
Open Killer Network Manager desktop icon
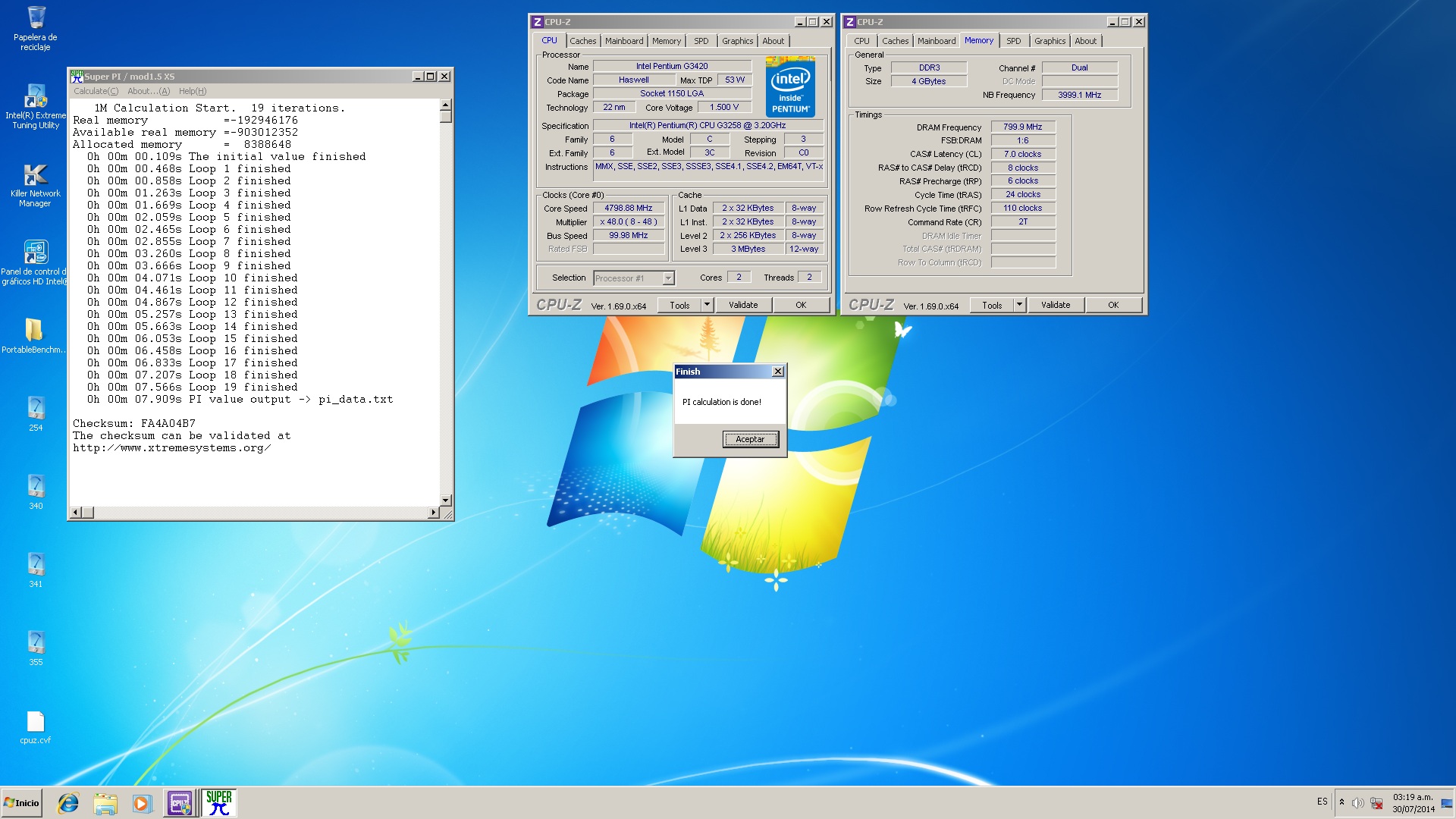[36, 185]
